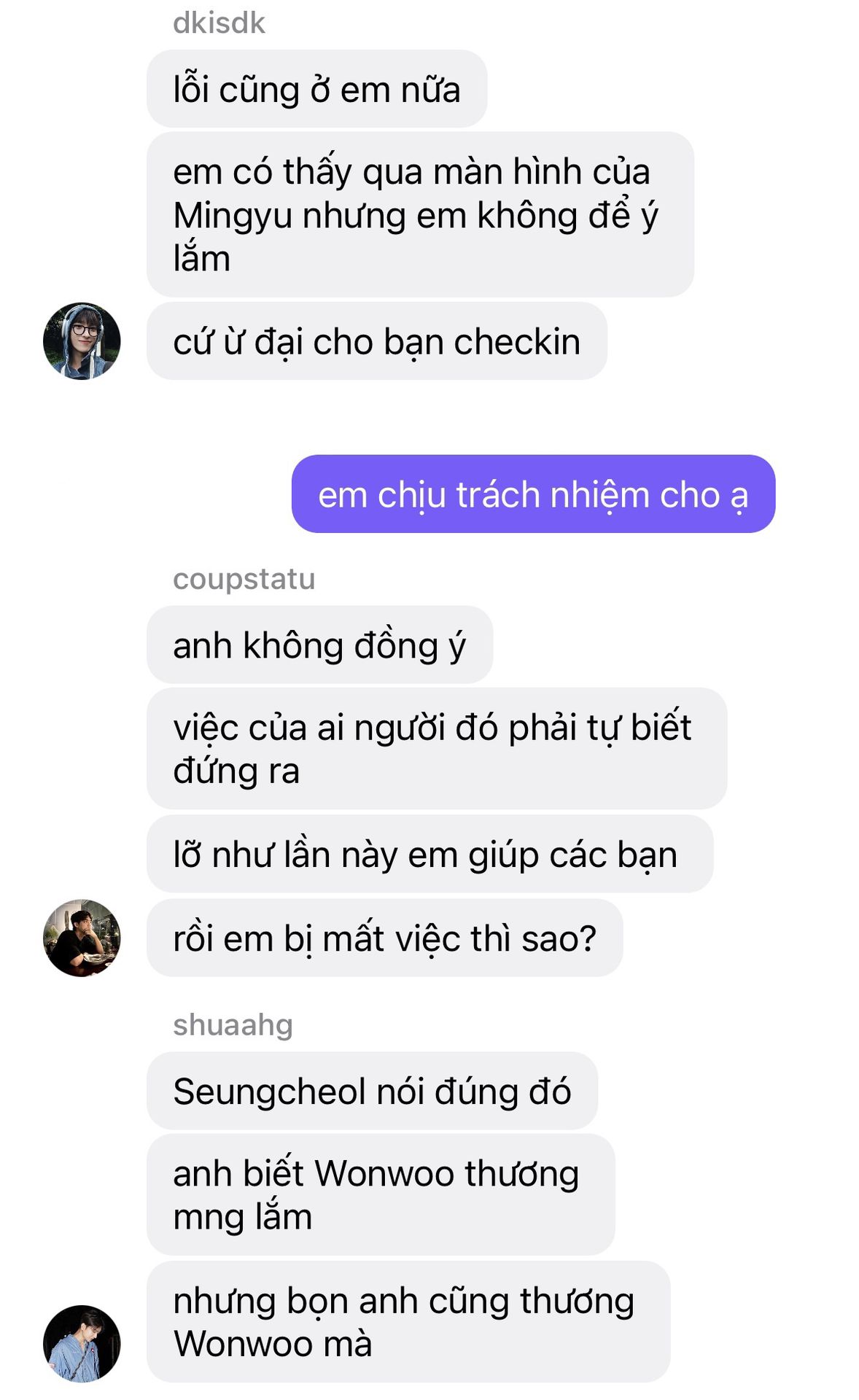Select the shuaahg username label

tap(233, 1024)
